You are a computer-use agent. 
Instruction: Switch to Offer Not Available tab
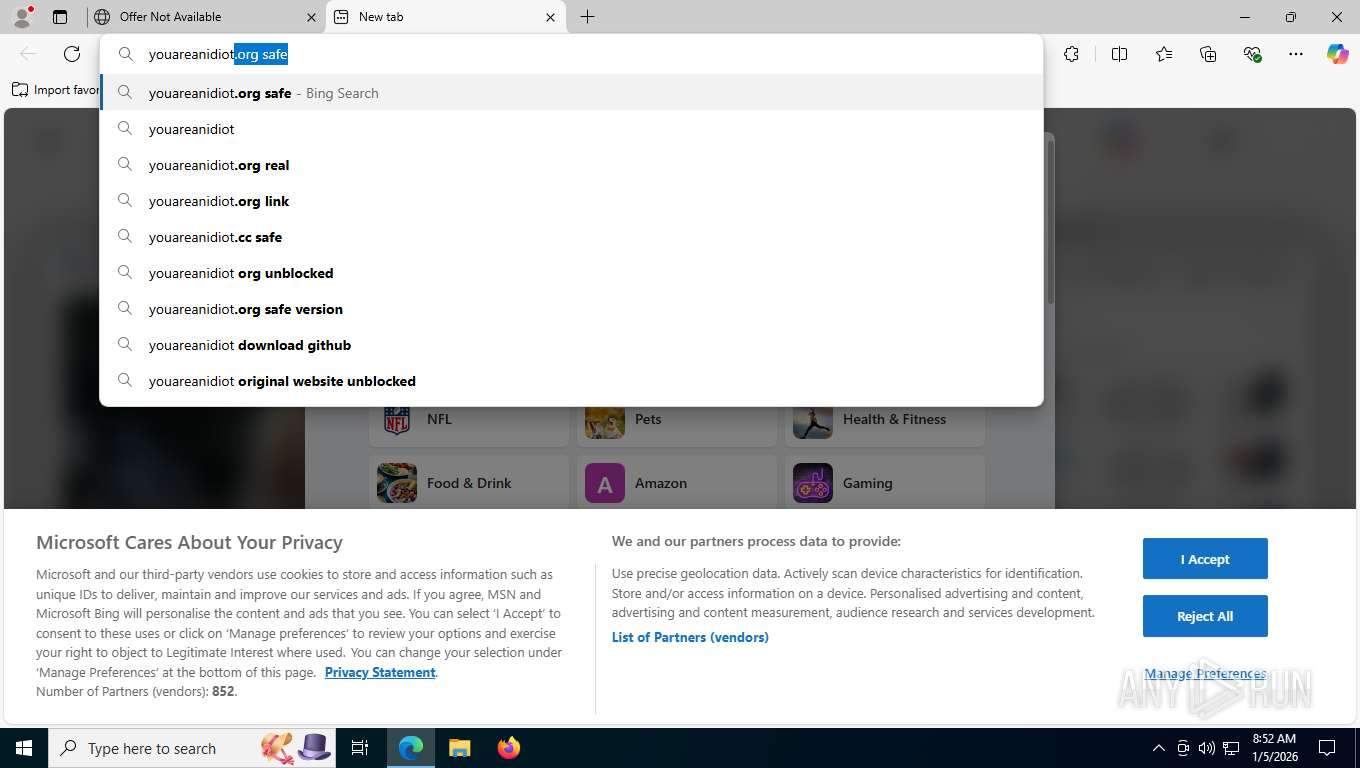click(x=206, y=17)
